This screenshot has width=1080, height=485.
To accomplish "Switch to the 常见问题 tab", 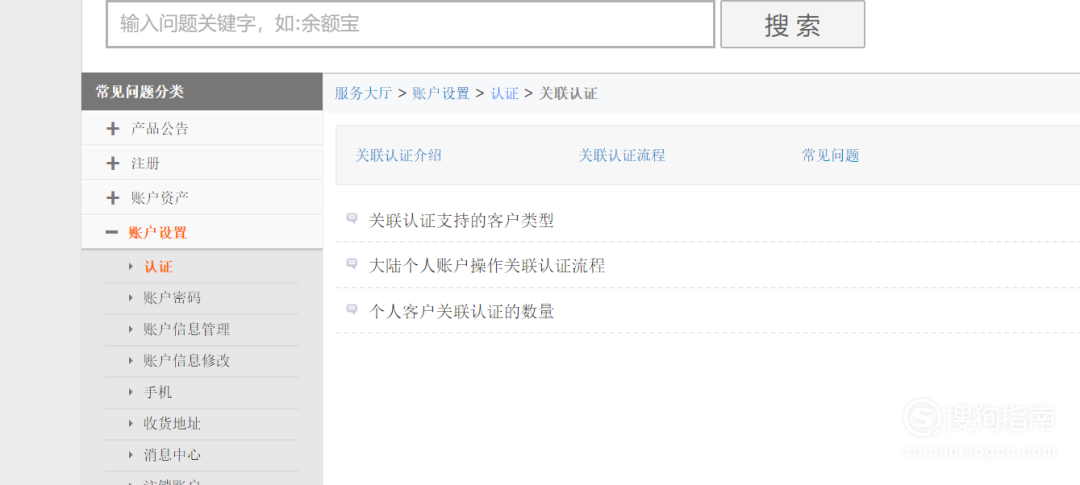I will (831, 156).
